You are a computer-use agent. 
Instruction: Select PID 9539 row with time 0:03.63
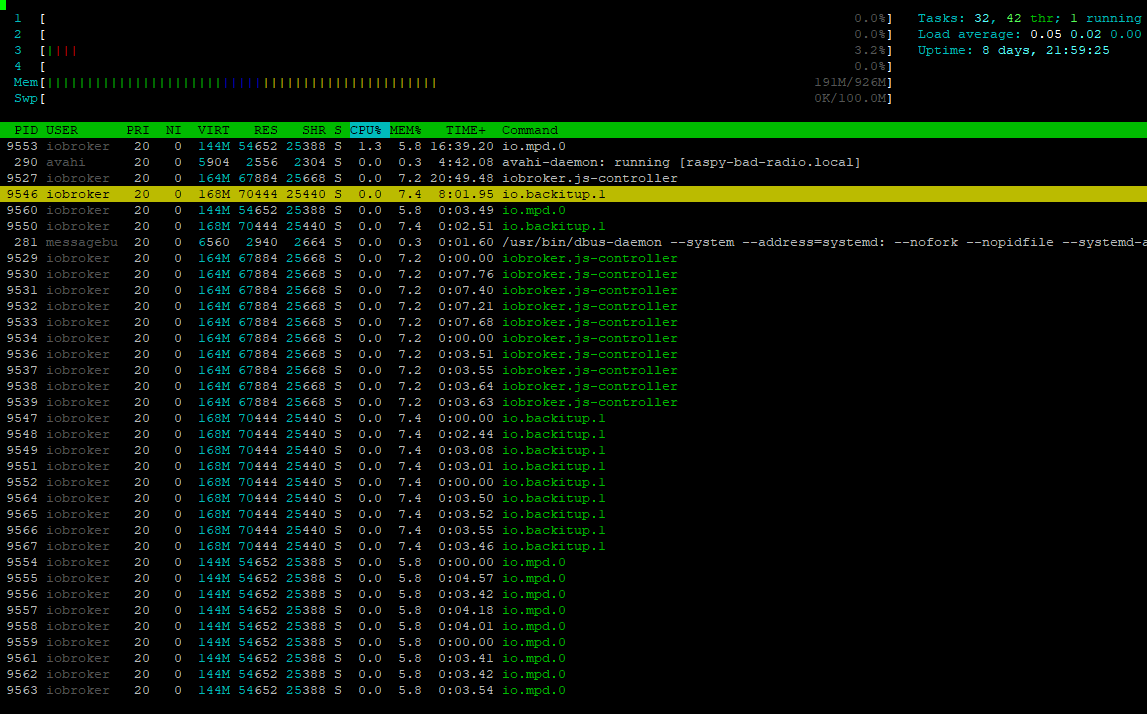(574, 402)
